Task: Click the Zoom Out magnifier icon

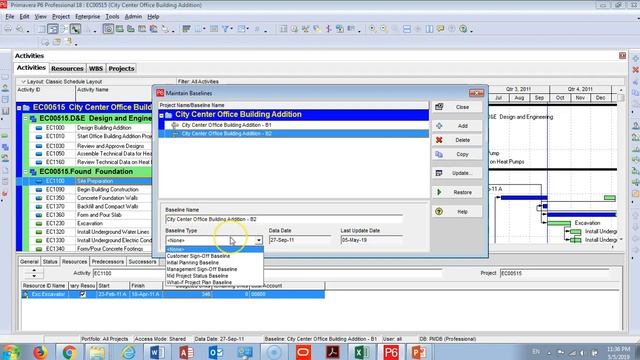Action: 384,29
